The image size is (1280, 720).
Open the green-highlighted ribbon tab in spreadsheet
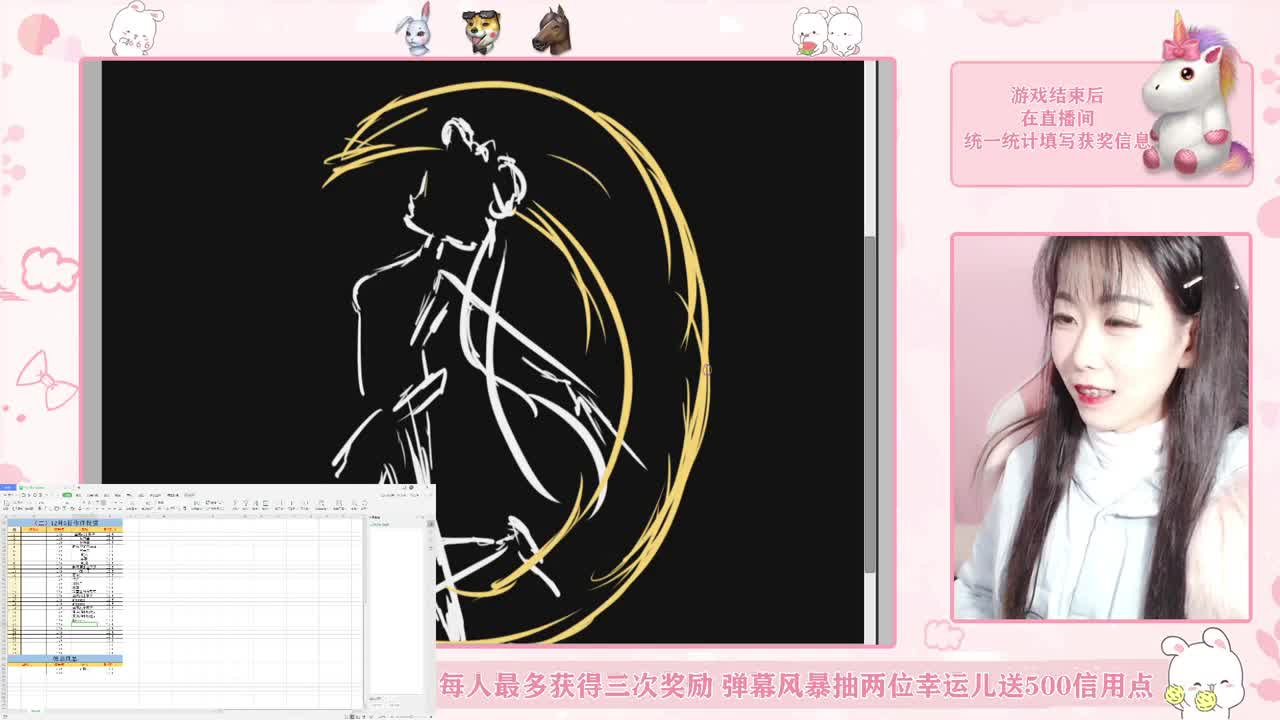tap(67, 495)
